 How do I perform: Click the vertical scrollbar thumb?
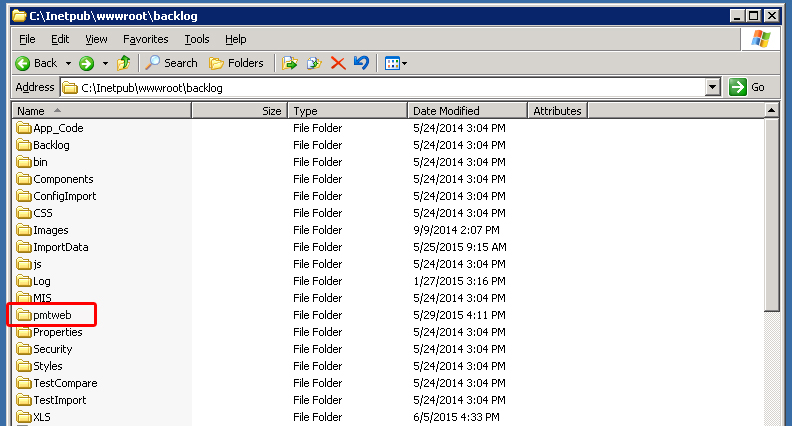[771, 215]
